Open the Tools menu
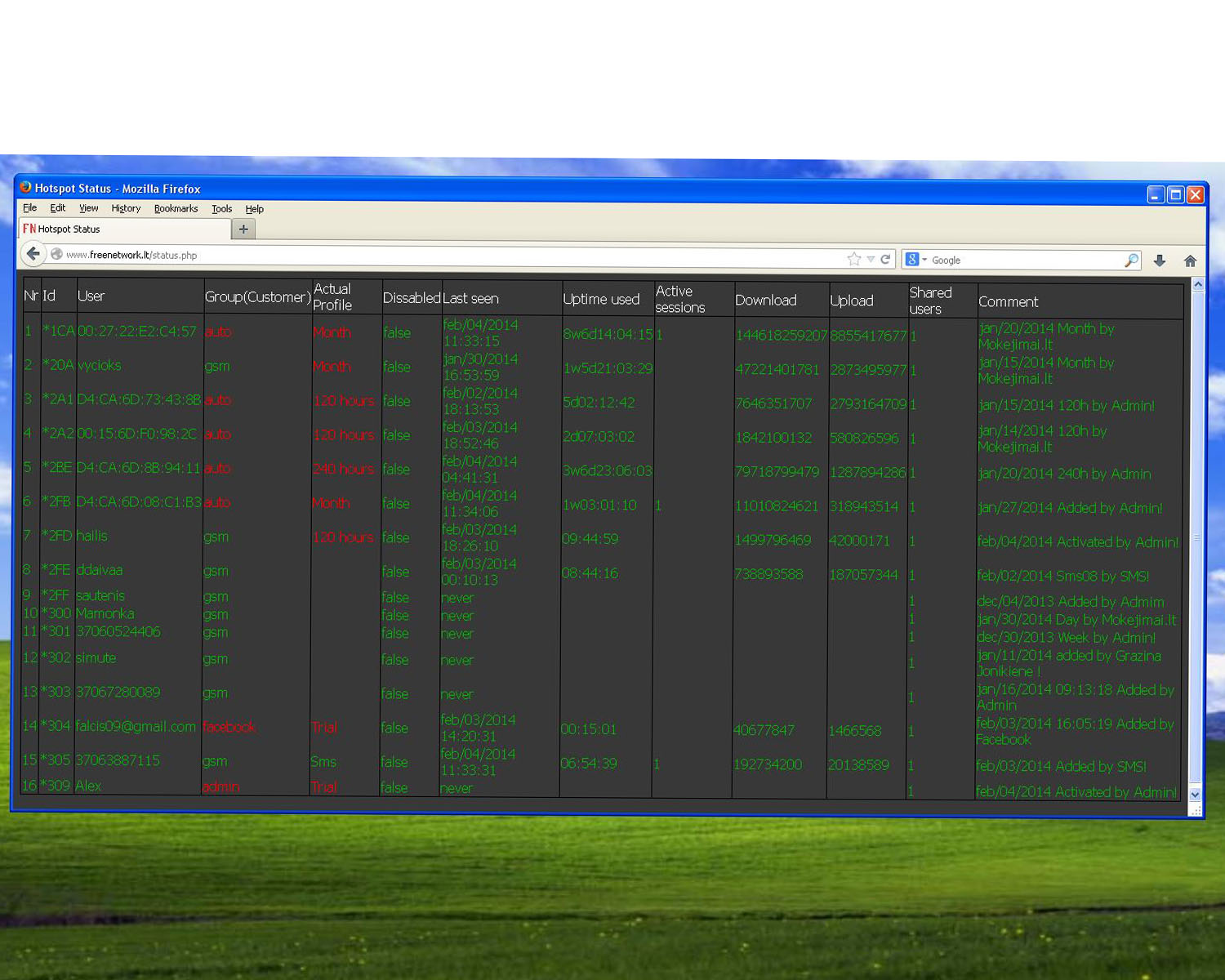 pos(221,209)
